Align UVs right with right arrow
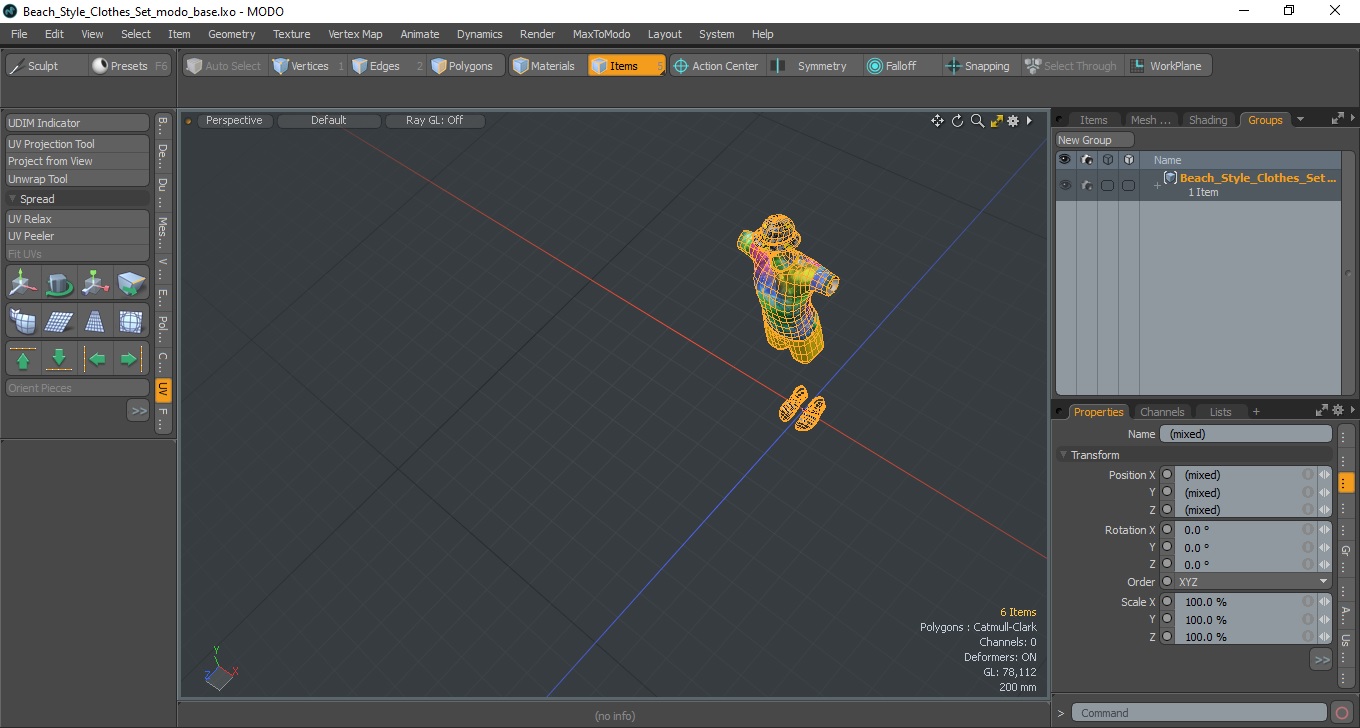Viewport: 1360px width, 728px height. pos(131,358)
